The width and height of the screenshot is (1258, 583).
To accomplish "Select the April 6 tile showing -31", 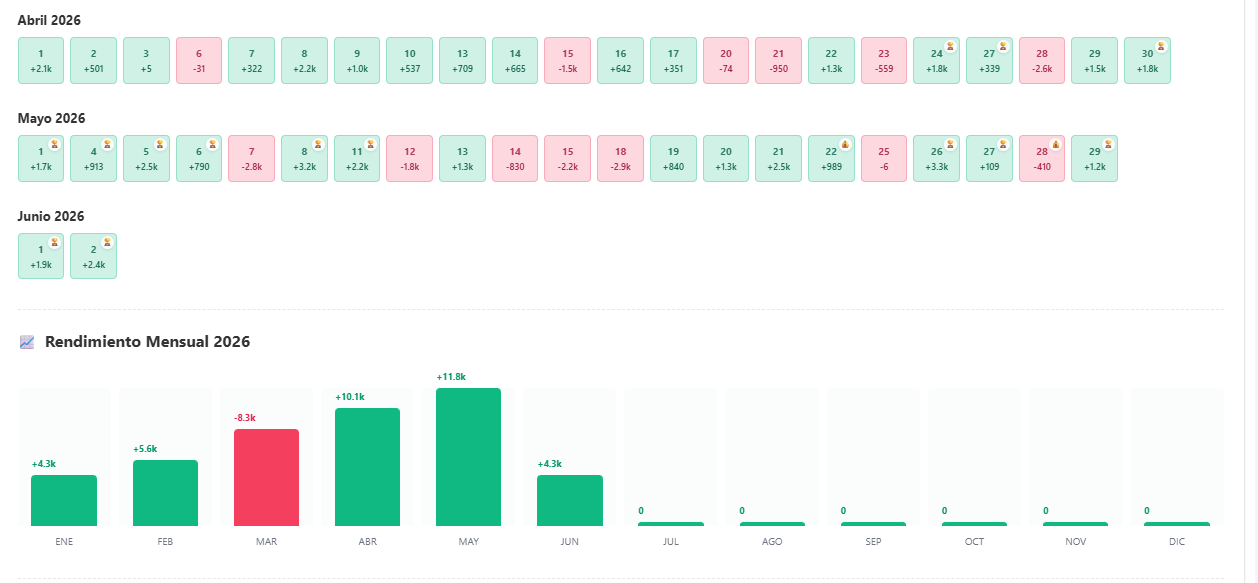I will tap(199, 60).
